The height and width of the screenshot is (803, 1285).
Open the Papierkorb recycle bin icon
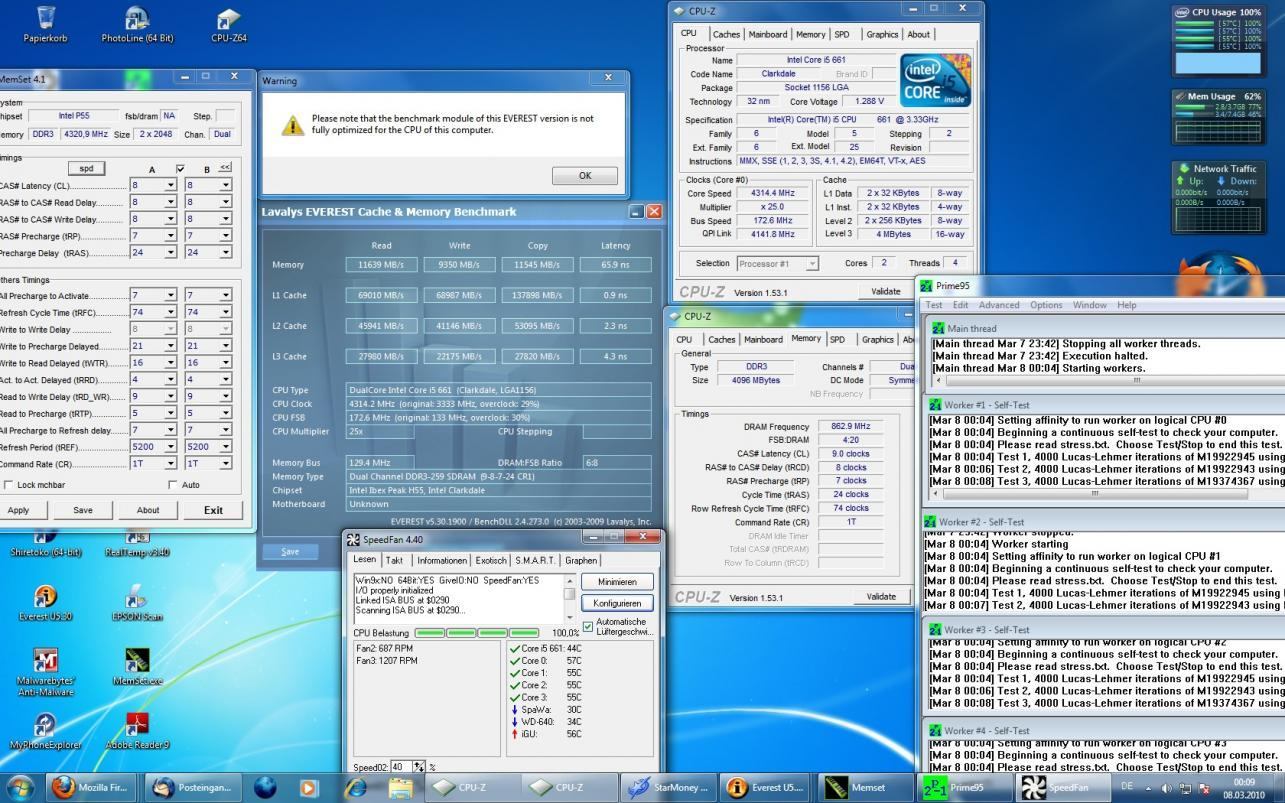coord(45,19)
